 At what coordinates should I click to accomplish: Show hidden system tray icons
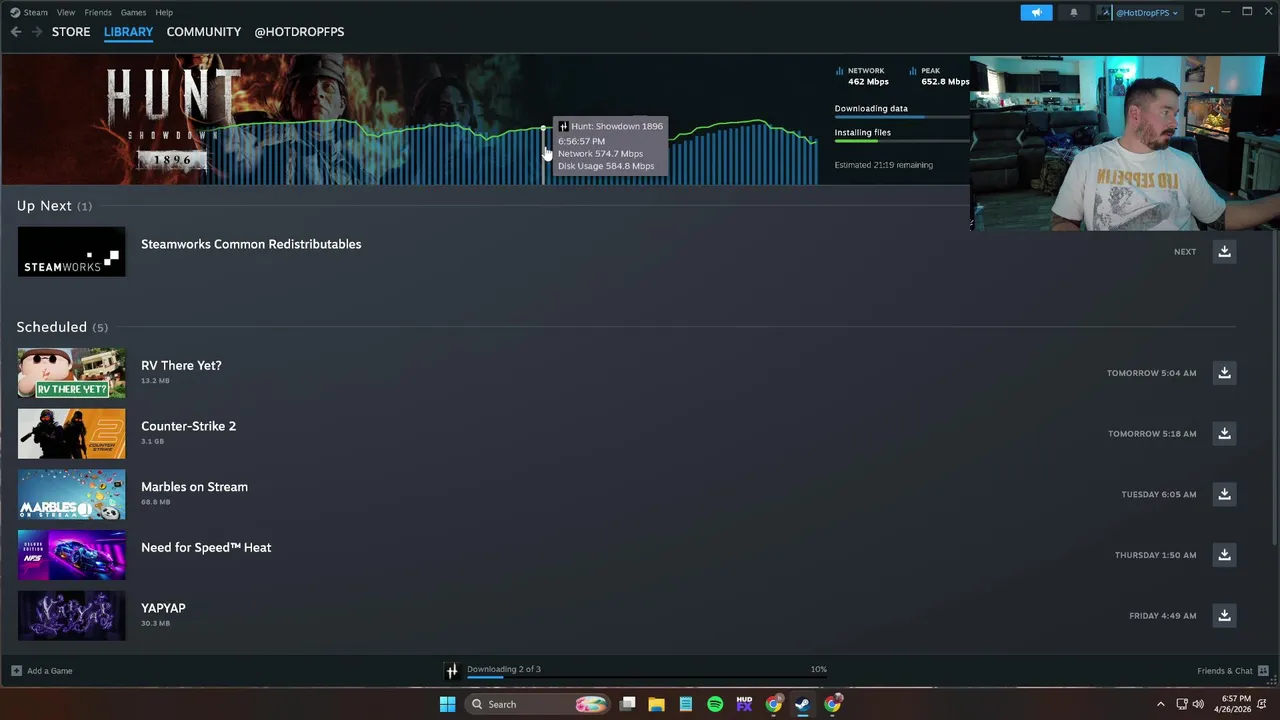click(x=1160, y=704)
